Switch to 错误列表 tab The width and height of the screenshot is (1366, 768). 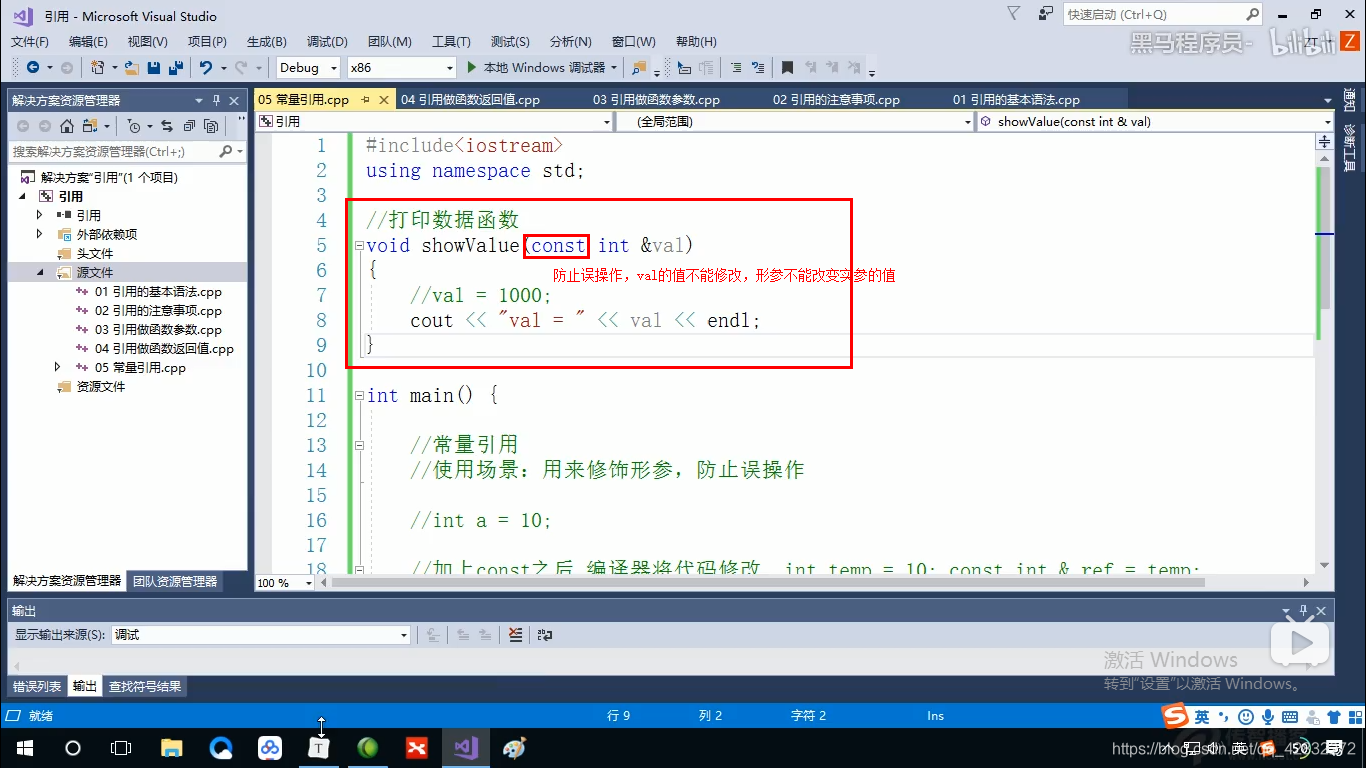pos(37,686)
